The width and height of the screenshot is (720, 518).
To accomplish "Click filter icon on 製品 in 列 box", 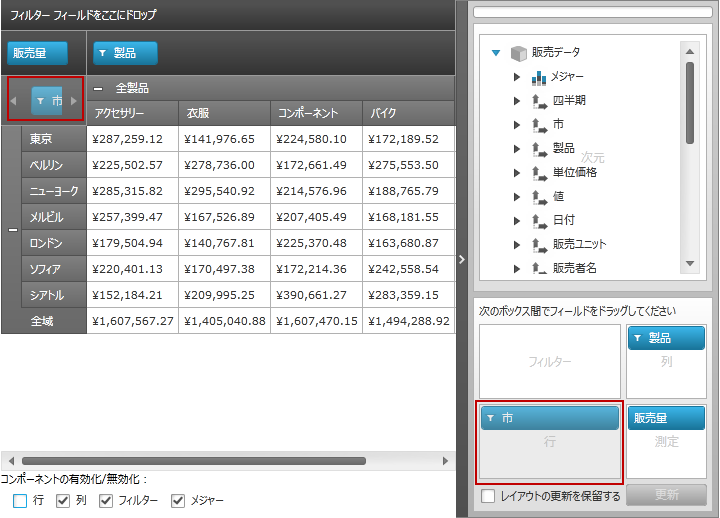I will tap(638, 339).
